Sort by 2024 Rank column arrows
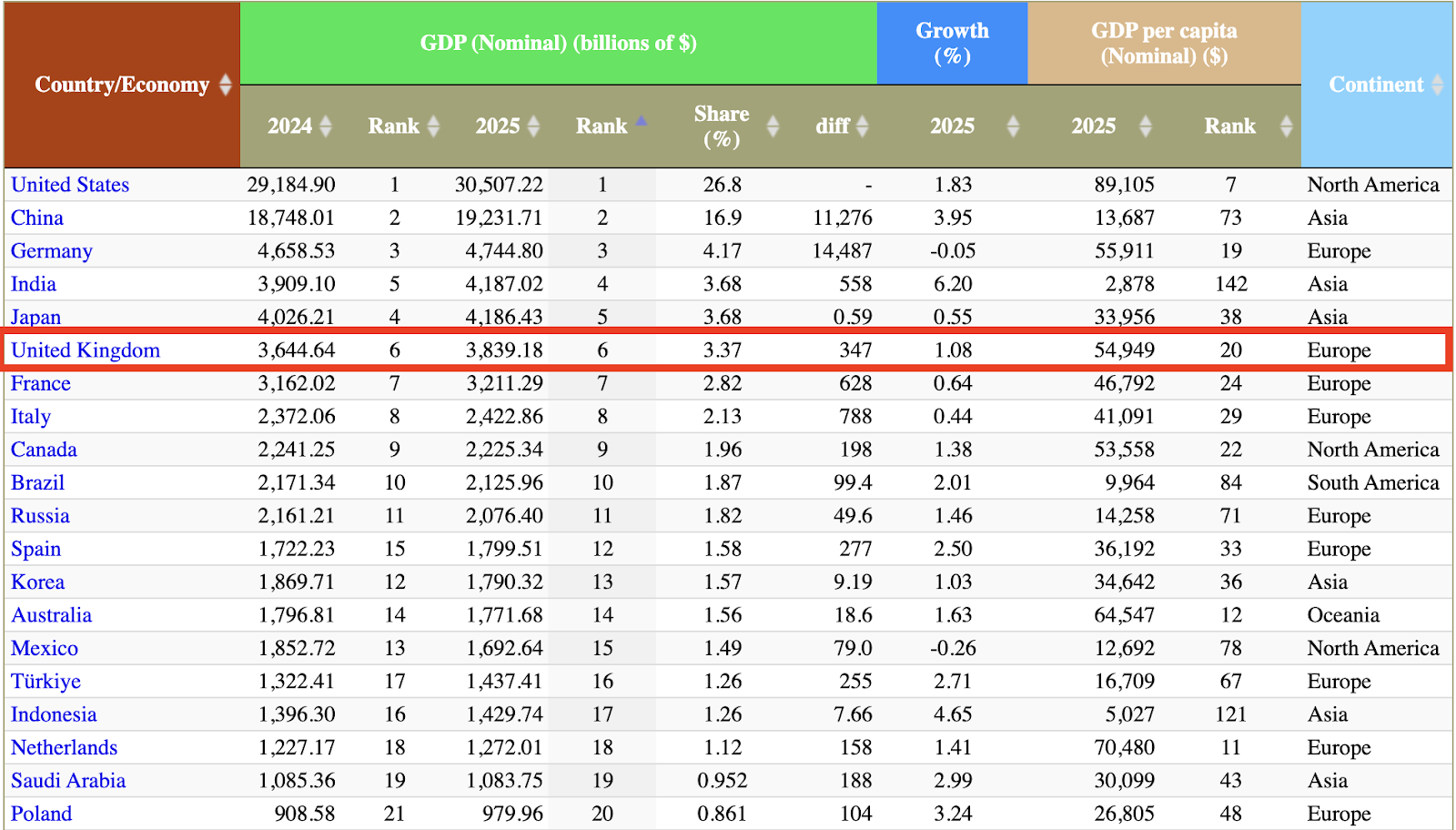The image size is (1456, 830). click(x=433, y=127)
